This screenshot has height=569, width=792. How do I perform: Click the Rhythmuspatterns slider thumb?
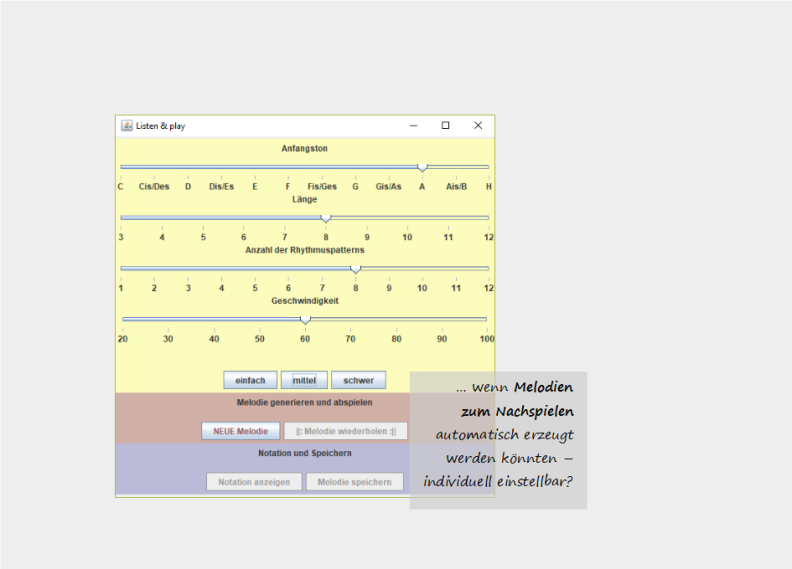355,268
